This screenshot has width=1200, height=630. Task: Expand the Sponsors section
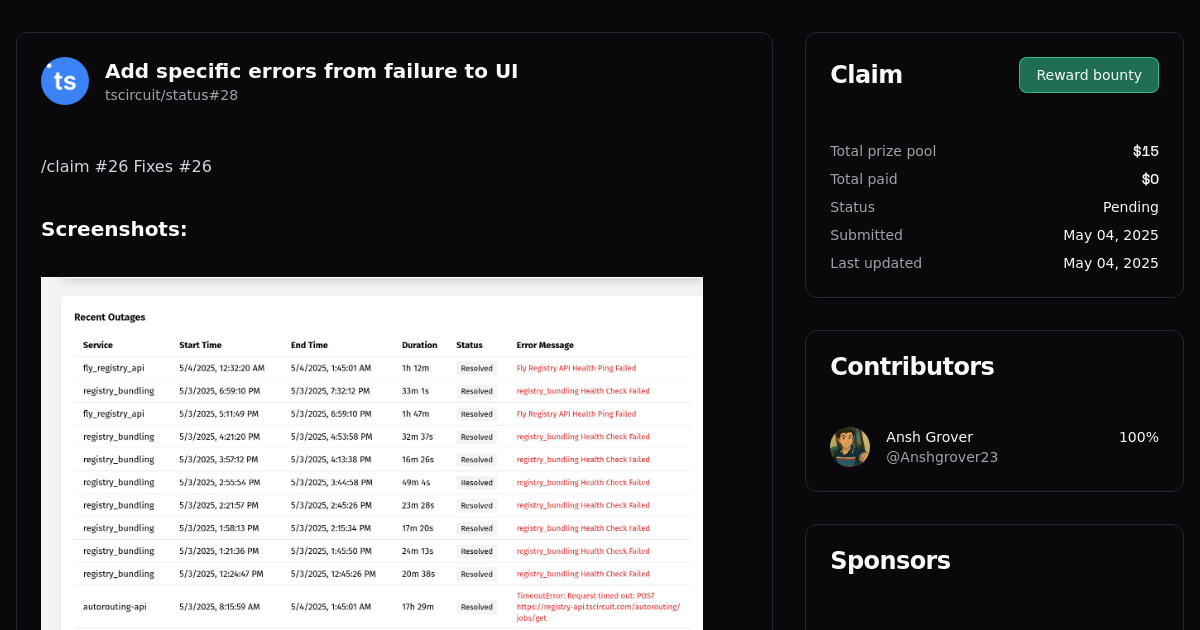(890, 560)
